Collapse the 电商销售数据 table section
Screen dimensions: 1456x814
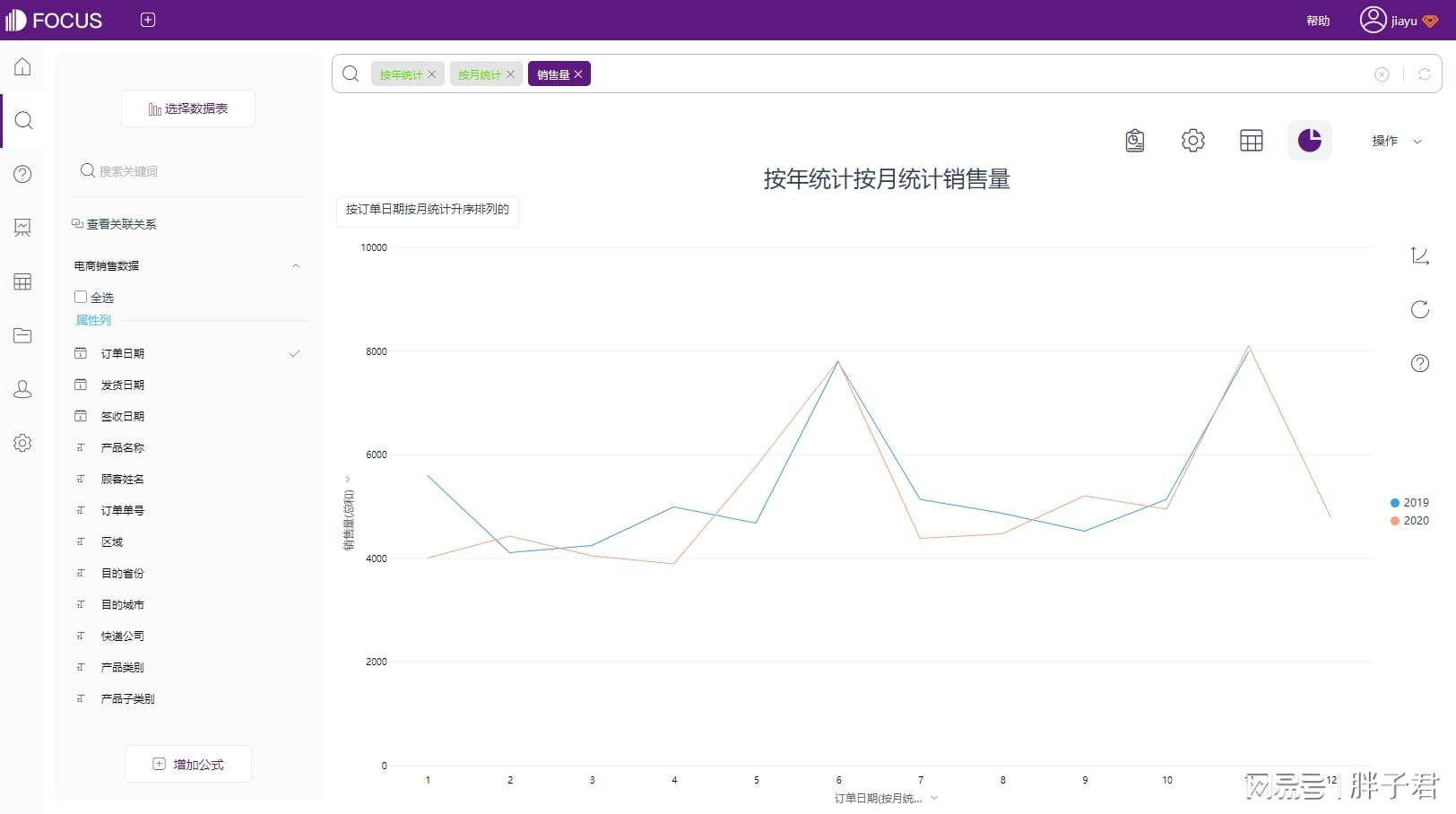(x=296, y=266)
